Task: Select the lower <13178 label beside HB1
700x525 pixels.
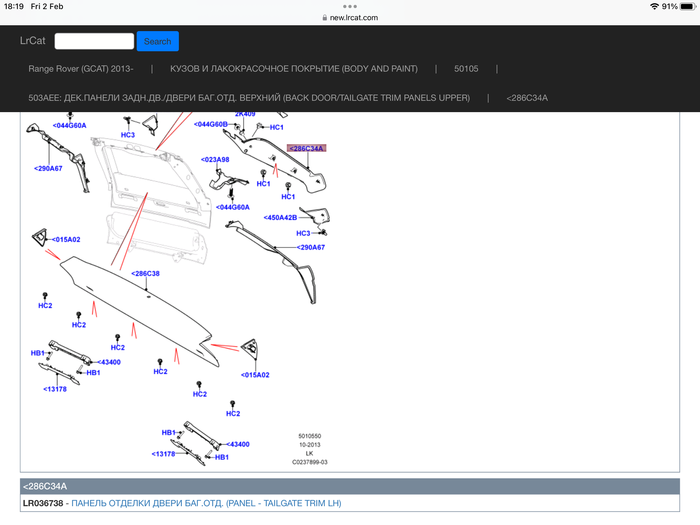Action: pos(163,454)
